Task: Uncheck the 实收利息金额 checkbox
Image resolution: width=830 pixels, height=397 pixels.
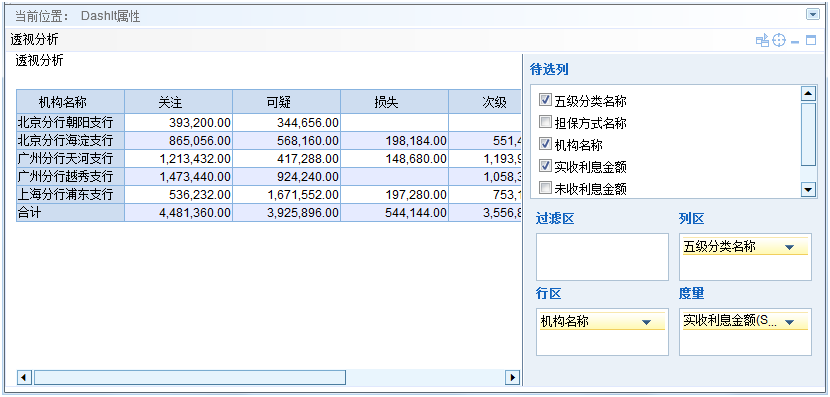Action: [x=545, y=166]
